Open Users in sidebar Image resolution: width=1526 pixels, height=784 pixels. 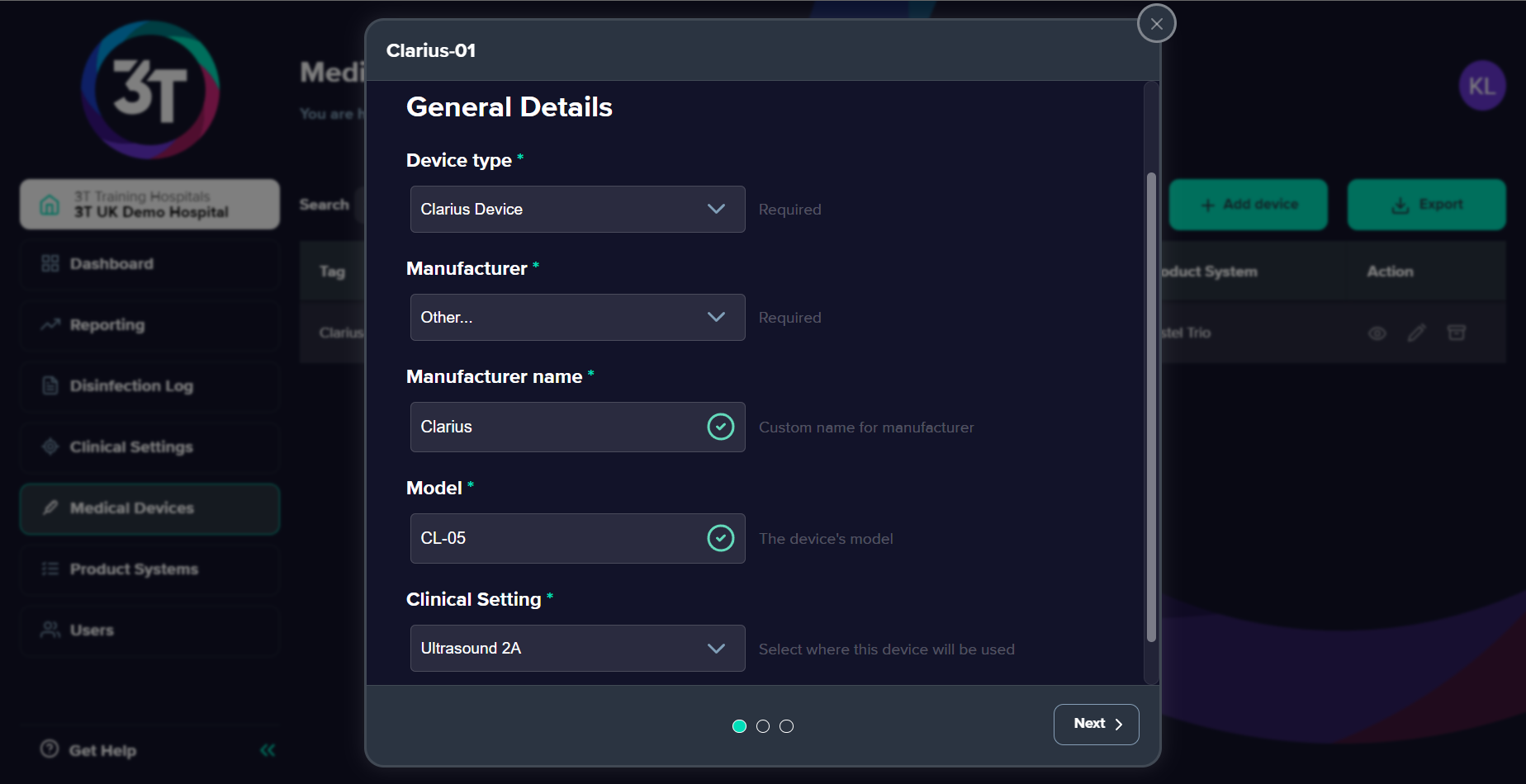pyautogui.click(x=149, y=631)
